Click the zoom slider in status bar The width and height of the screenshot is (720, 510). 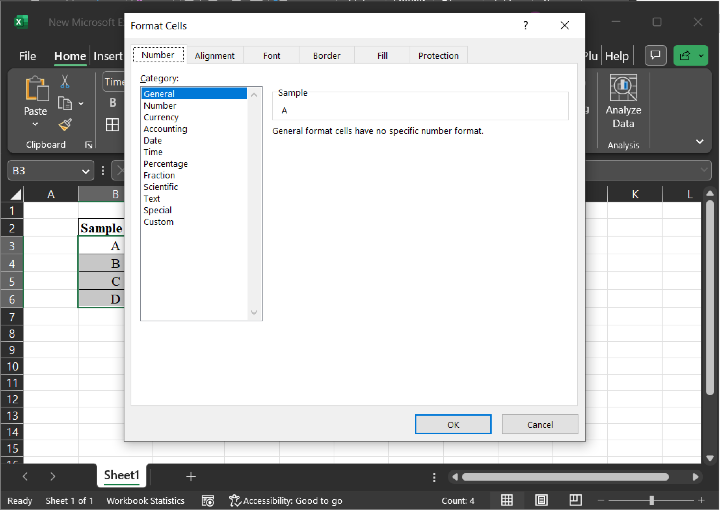pos(651,500)
